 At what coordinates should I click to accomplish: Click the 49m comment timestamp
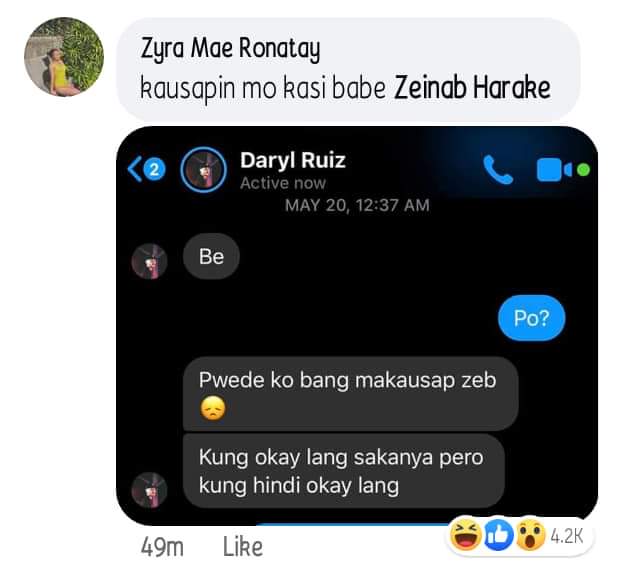[162, 547]
